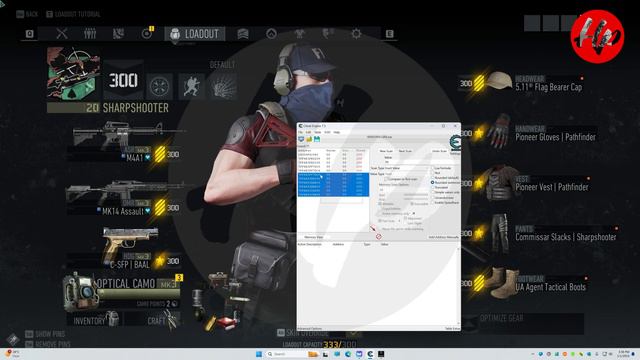Click SHOW PINS option
640x360 pixels.
coord(45,334)
